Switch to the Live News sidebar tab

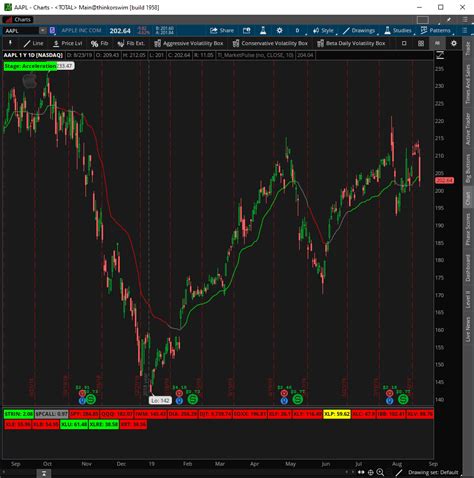(468, 329)
